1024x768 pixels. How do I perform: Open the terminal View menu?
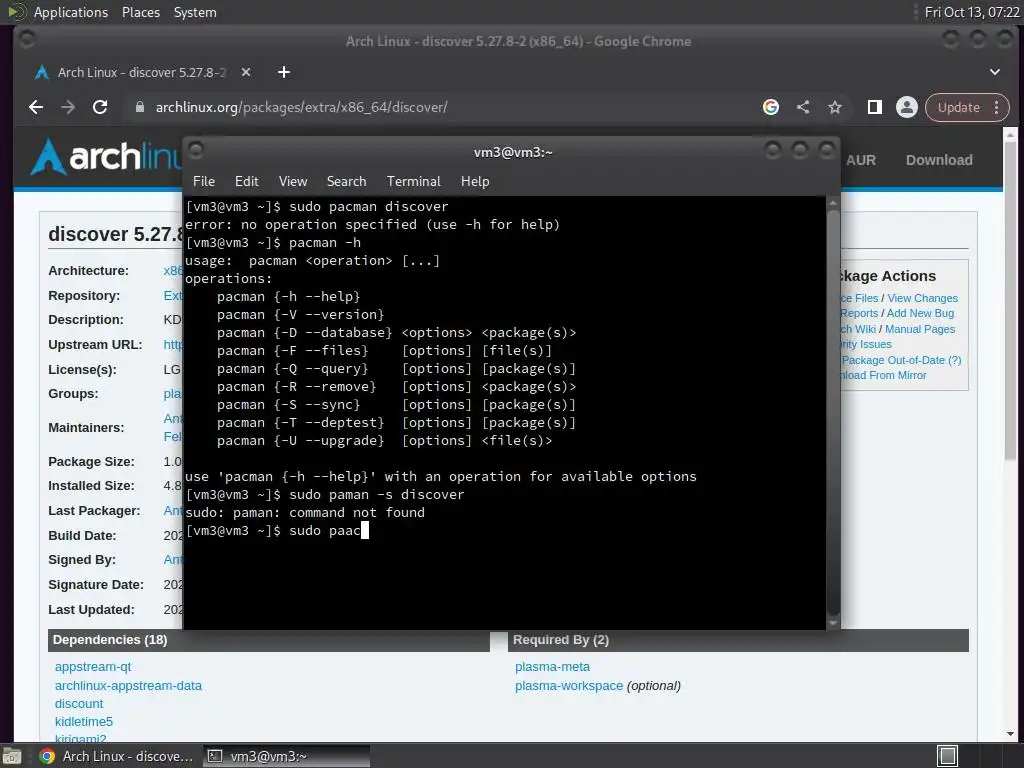293,182
